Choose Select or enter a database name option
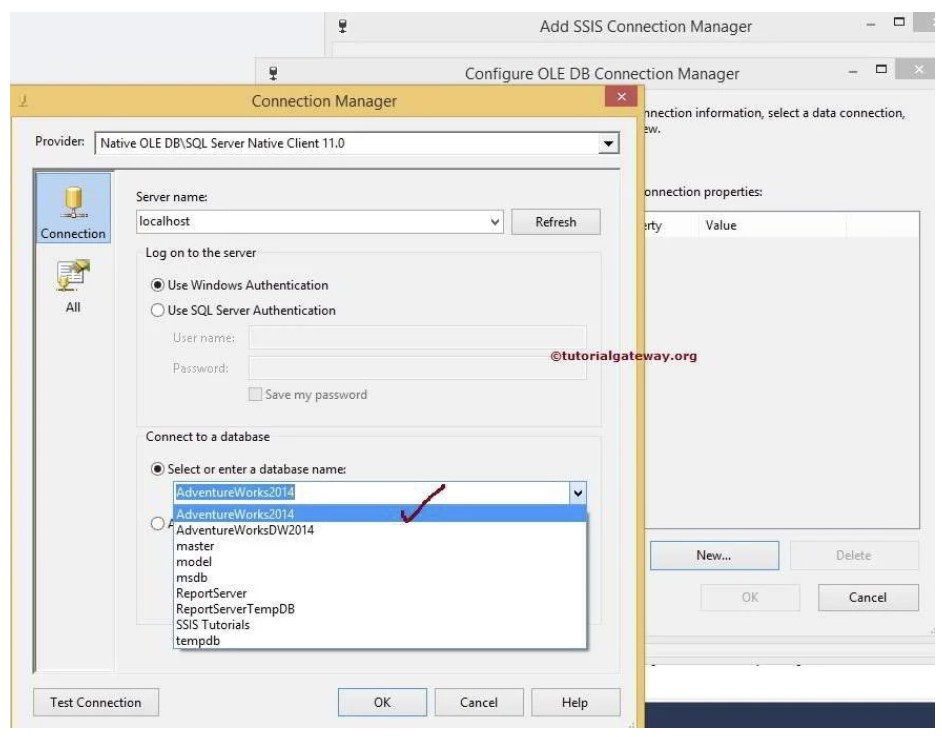 [157, 469]
